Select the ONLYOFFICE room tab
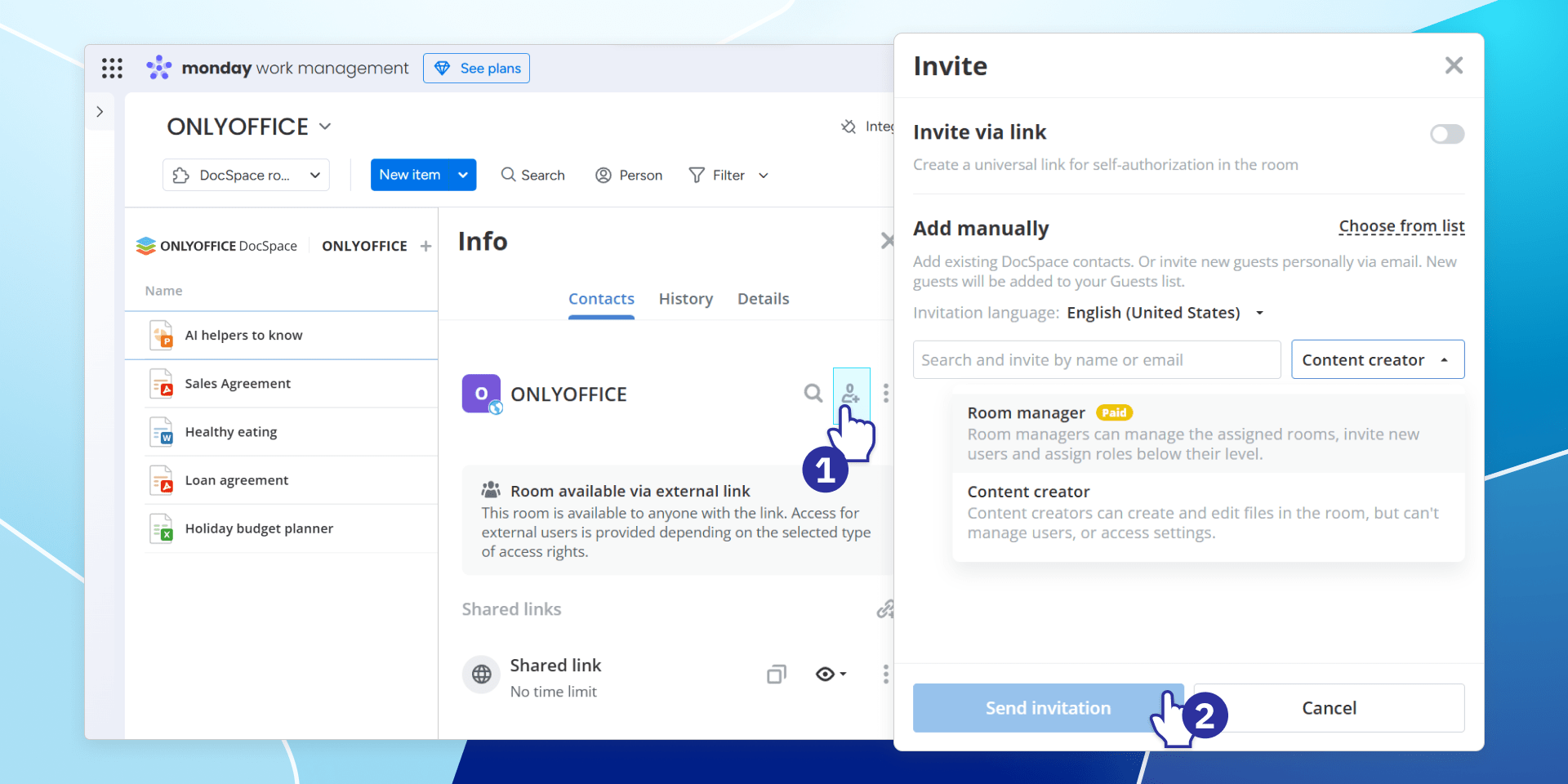The width and height of the screenshot is (1568, 784). (364, 246)
